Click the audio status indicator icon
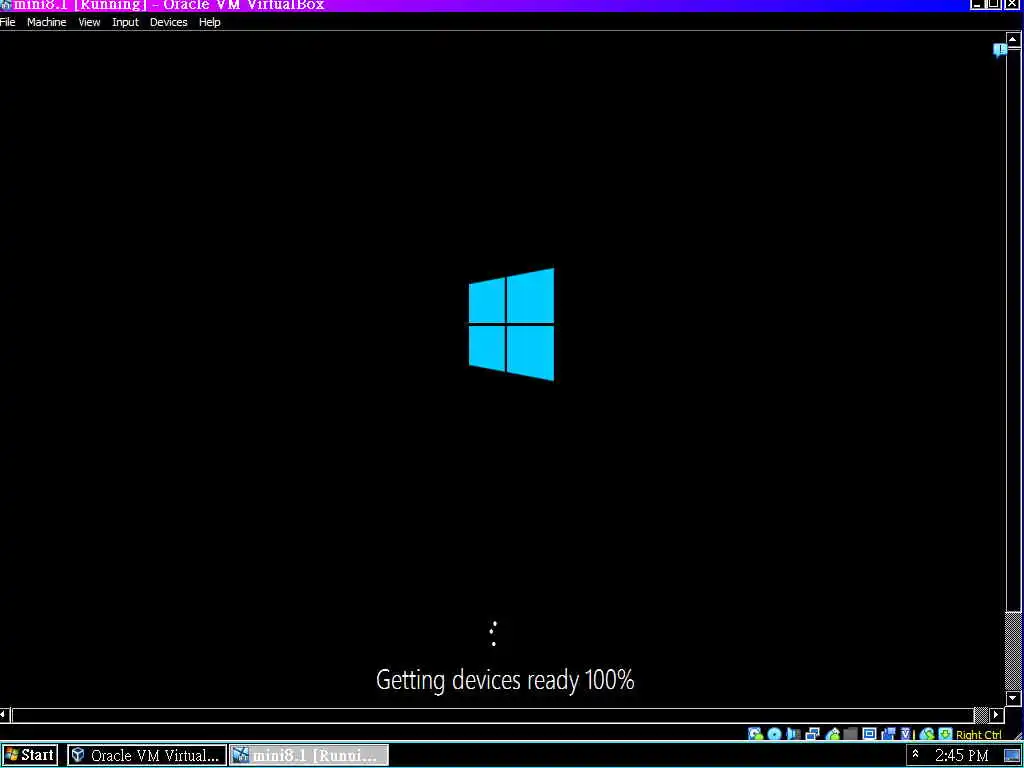The width and height of the screenshot is (1024, 768). [793, 733]
